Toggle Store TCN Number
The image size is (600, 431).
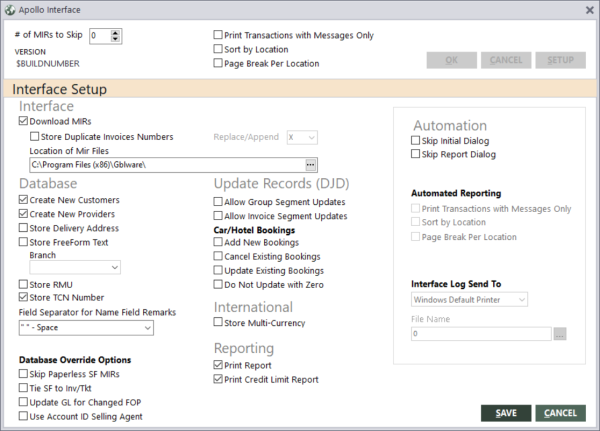(23, 297)
